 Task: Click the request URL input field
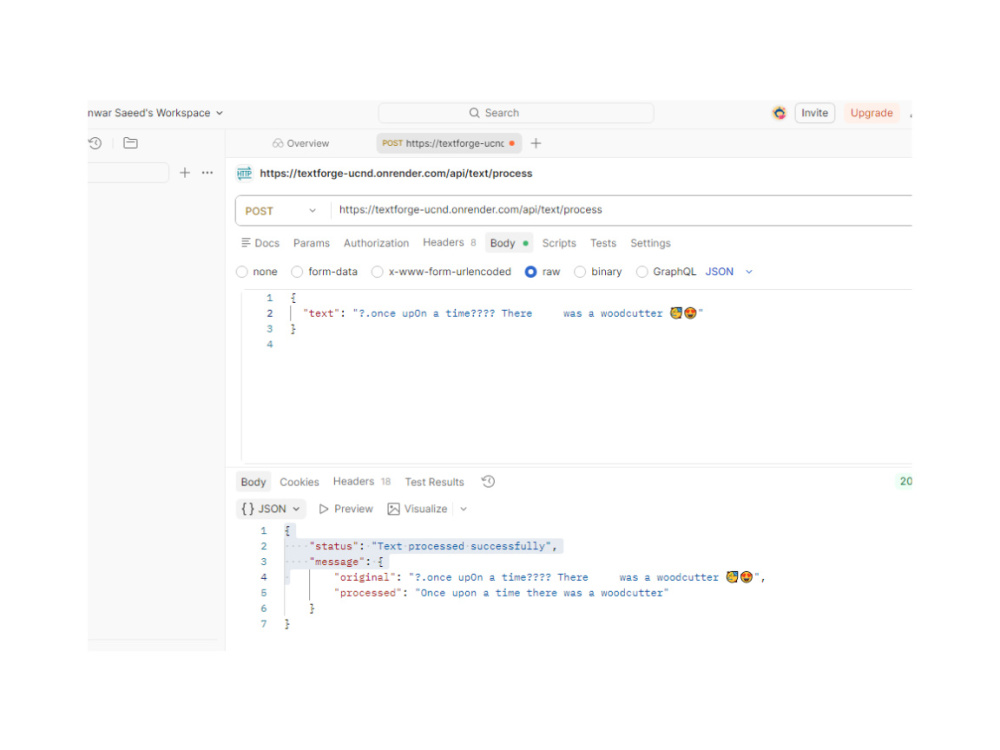pos(622,210)
